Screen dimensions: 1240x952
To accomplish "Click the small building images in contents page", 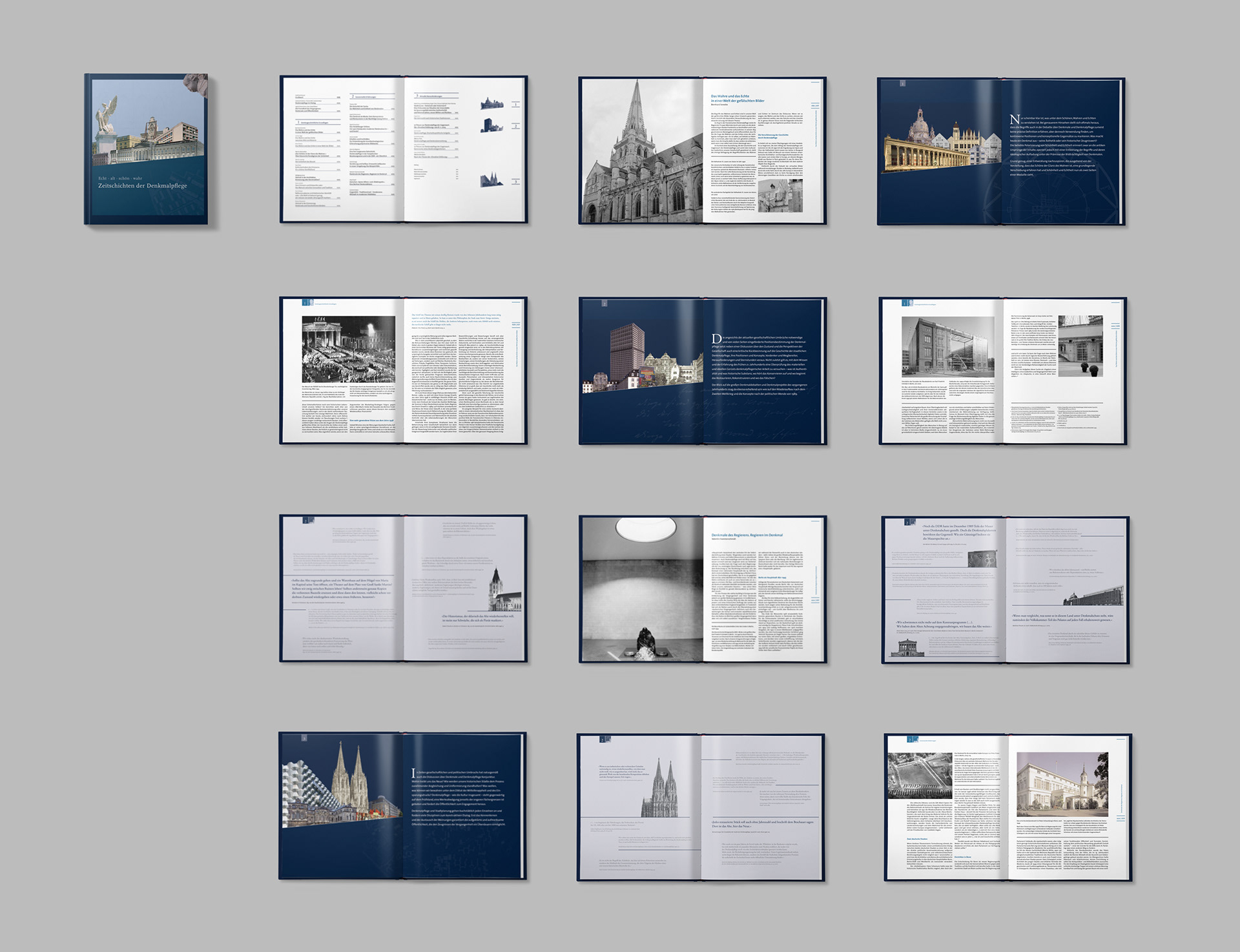I will 492,125.
